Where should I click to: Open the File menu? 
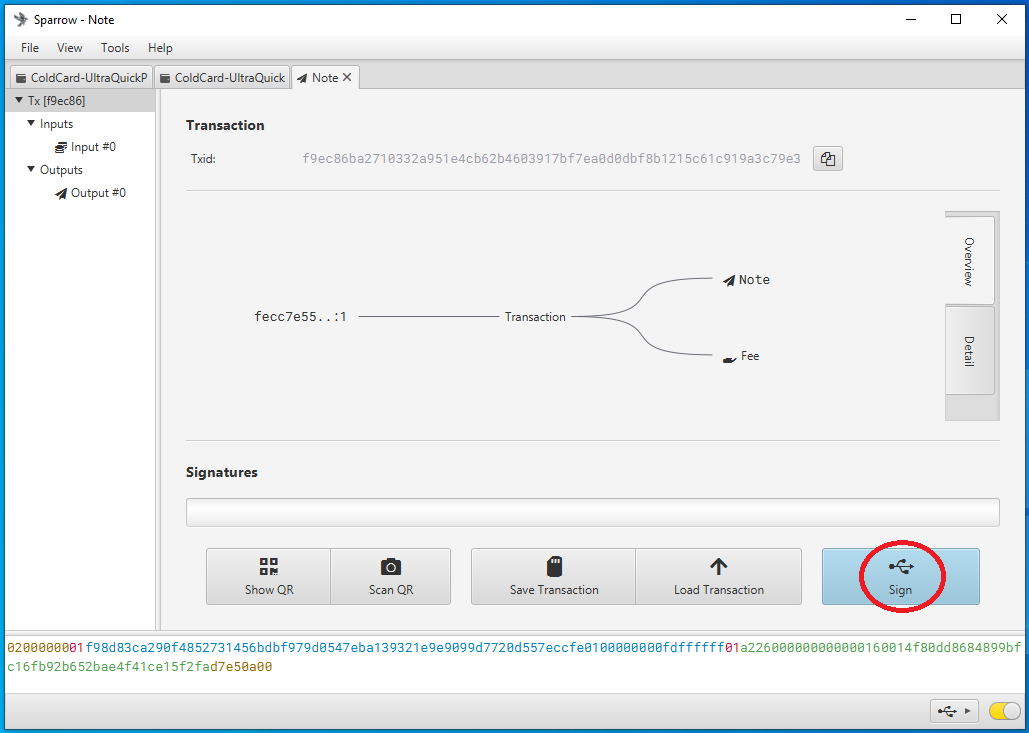click(x=30, y=48)
